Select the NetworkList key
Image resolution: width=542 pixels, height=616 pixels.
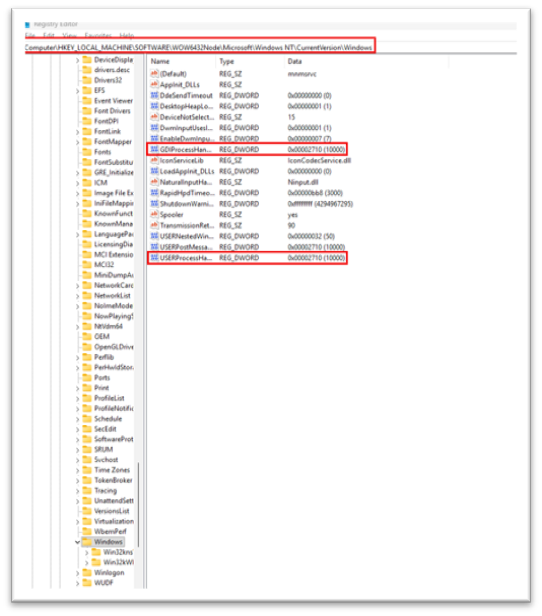[x=112, y=295]
